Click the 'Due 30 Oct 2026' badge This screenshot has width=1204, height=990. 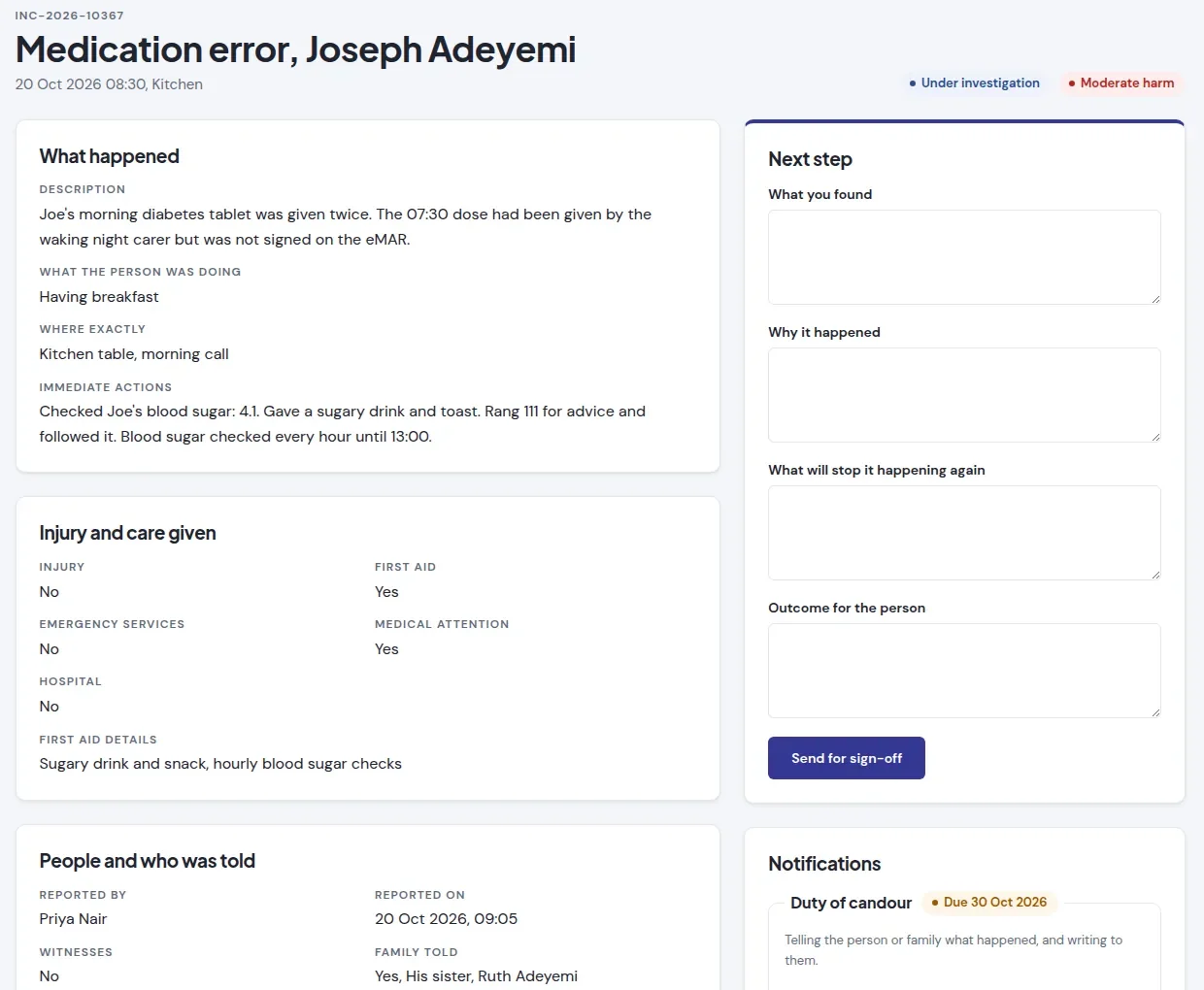pyautogui.click(x=989, y=903)
